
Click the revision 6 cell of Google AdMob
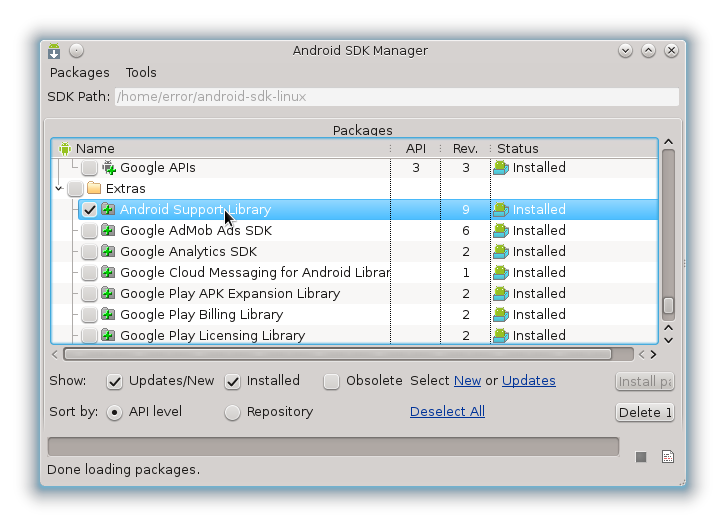coord(466,230)
